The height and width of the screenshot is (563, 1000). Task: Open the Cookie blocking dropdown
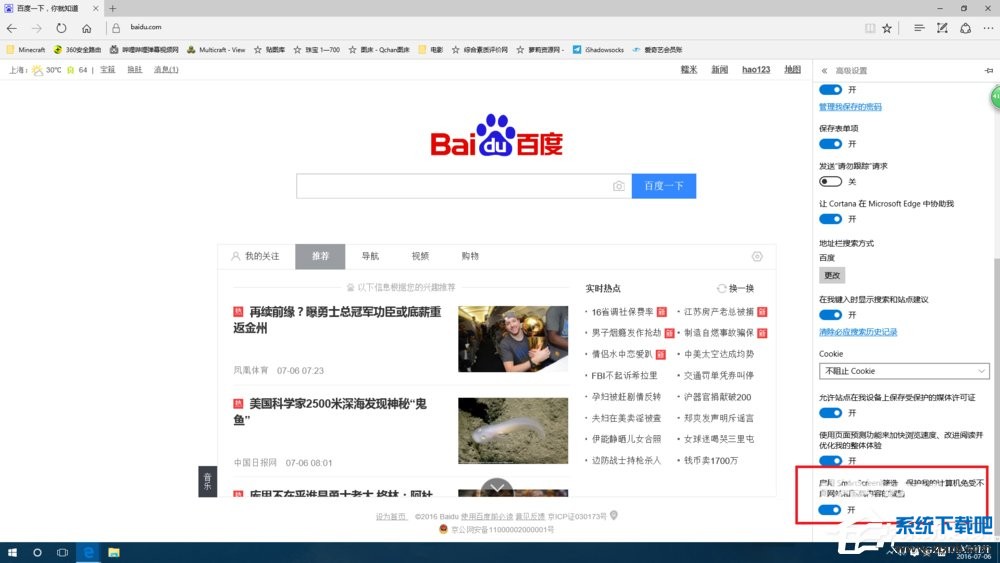904,371
